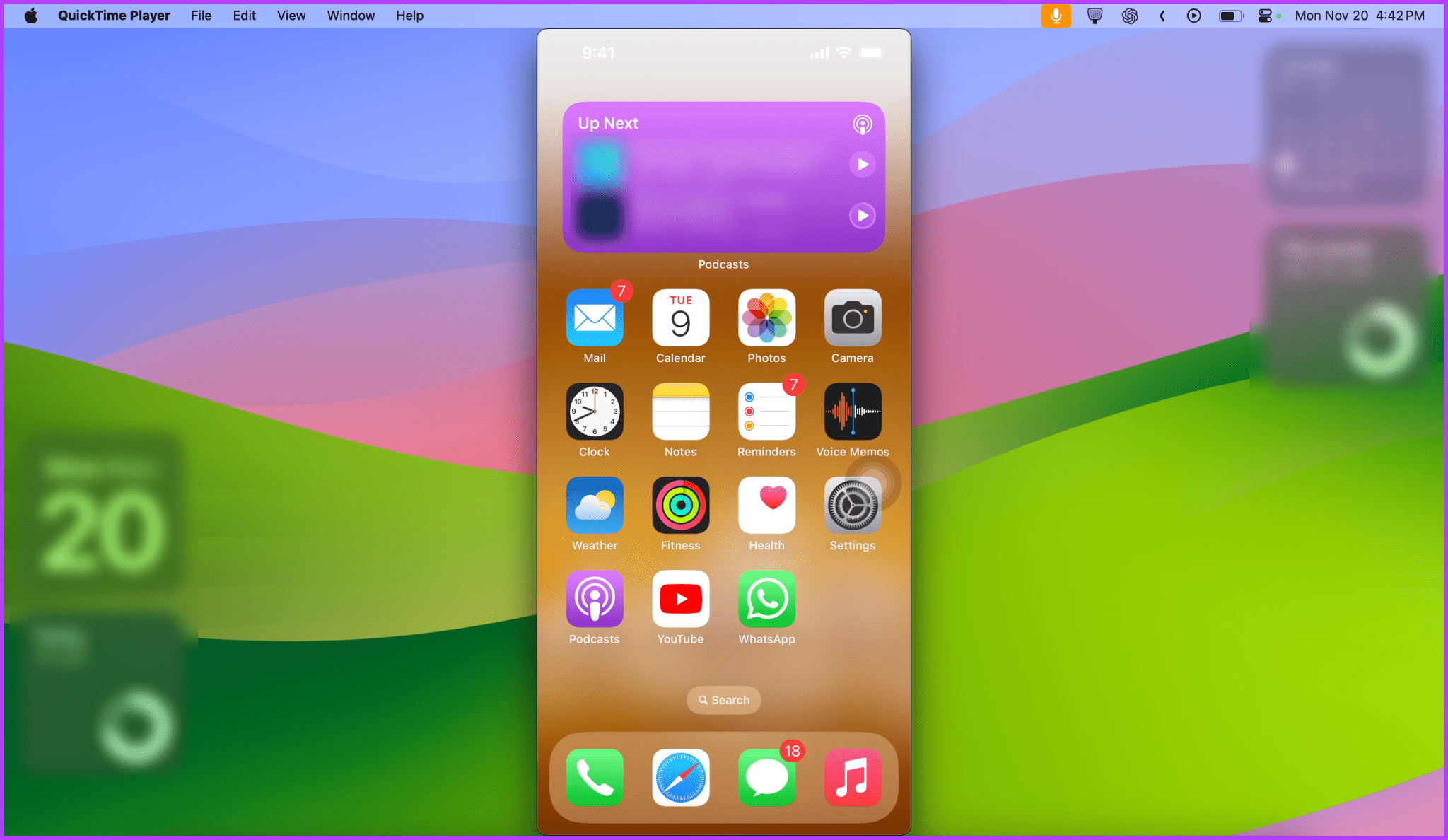Screen dimensions: 1448x840
Task: Open the Help menu options
Action: (409, 15)
